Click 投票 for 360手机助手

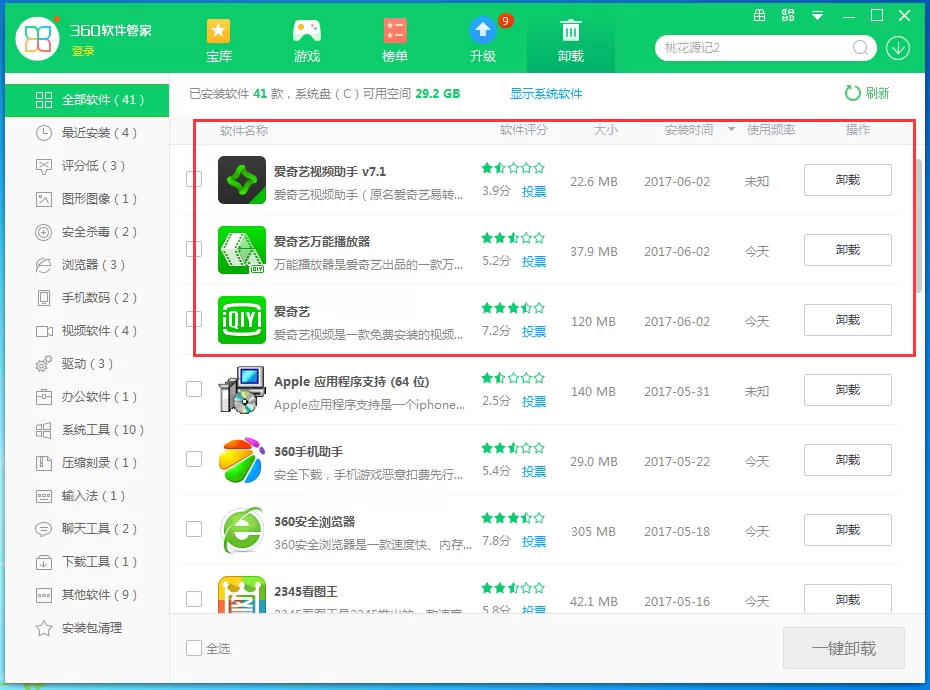click(x=534, y=472)
